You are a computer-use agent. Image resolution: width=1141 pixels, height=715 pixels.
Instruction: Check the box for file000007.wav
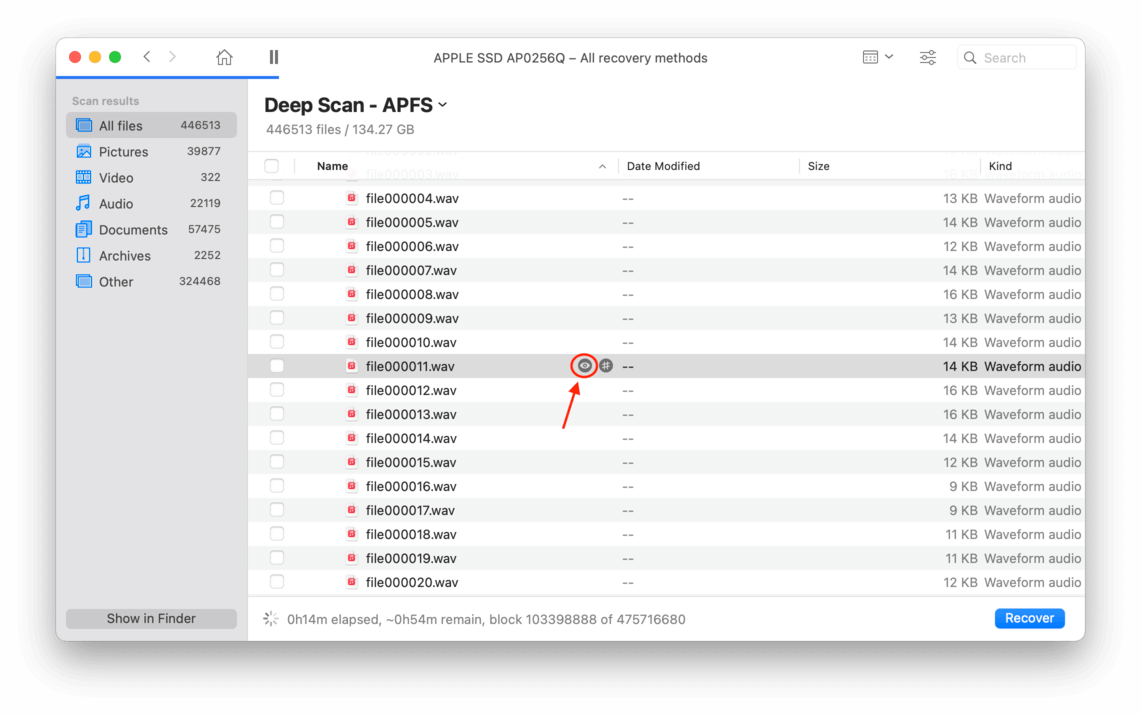pos(277,270)
